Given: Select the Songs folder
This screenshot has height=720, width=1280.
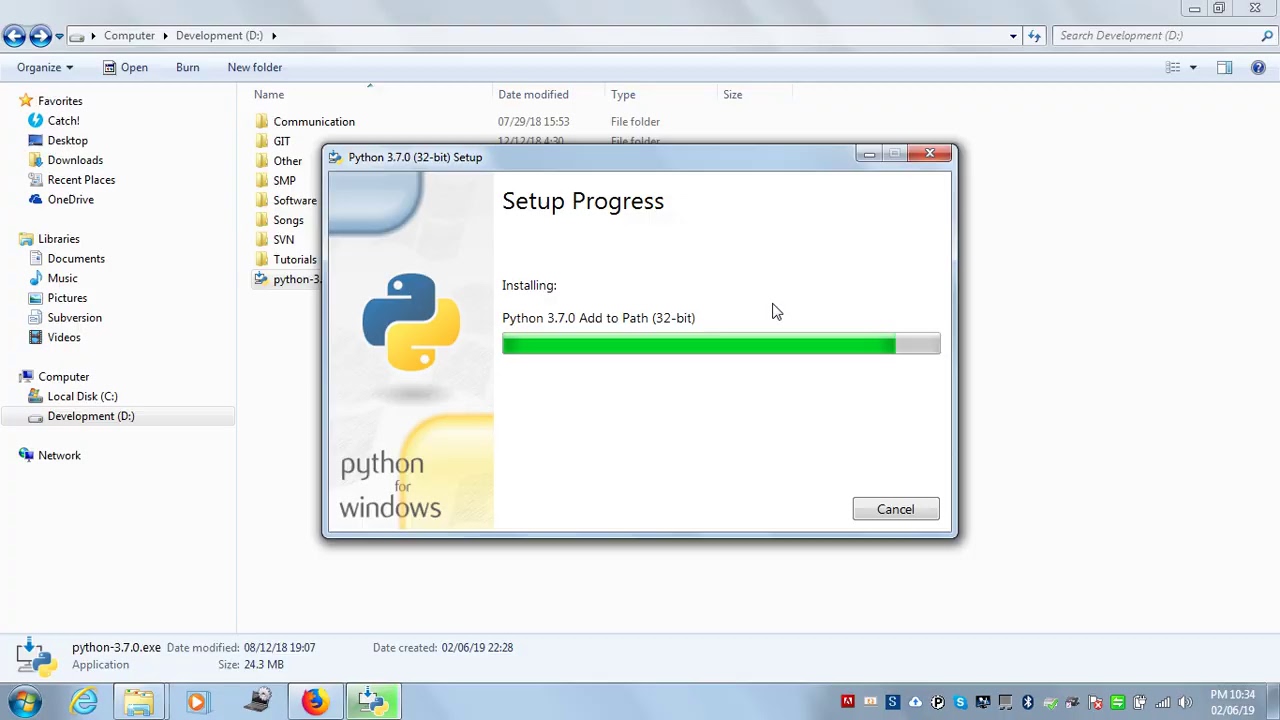Looking at the screenshot, I should 288,220.
